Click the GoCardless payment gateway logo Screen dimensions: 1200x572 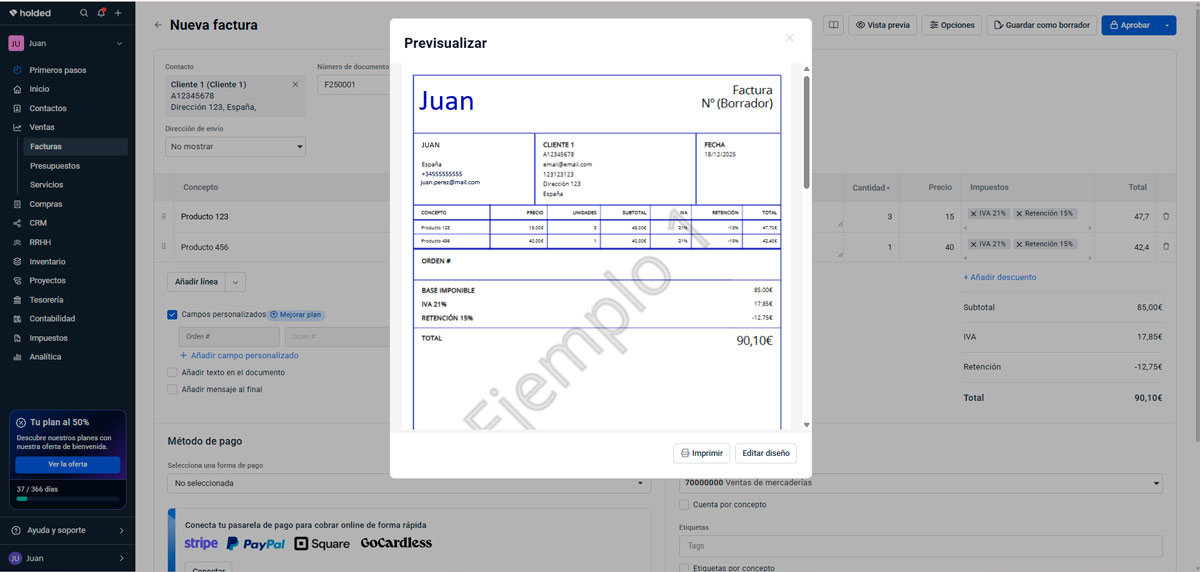[x=396, y=543]
